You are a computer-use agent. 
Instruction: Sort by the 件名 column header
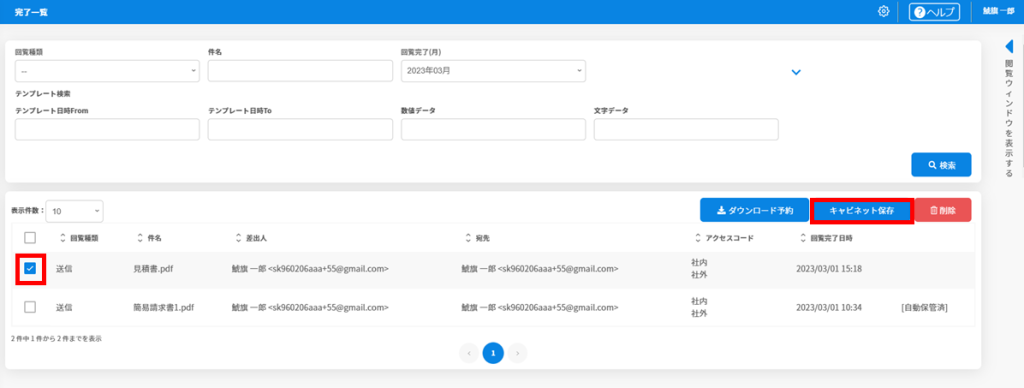point(150,238)
